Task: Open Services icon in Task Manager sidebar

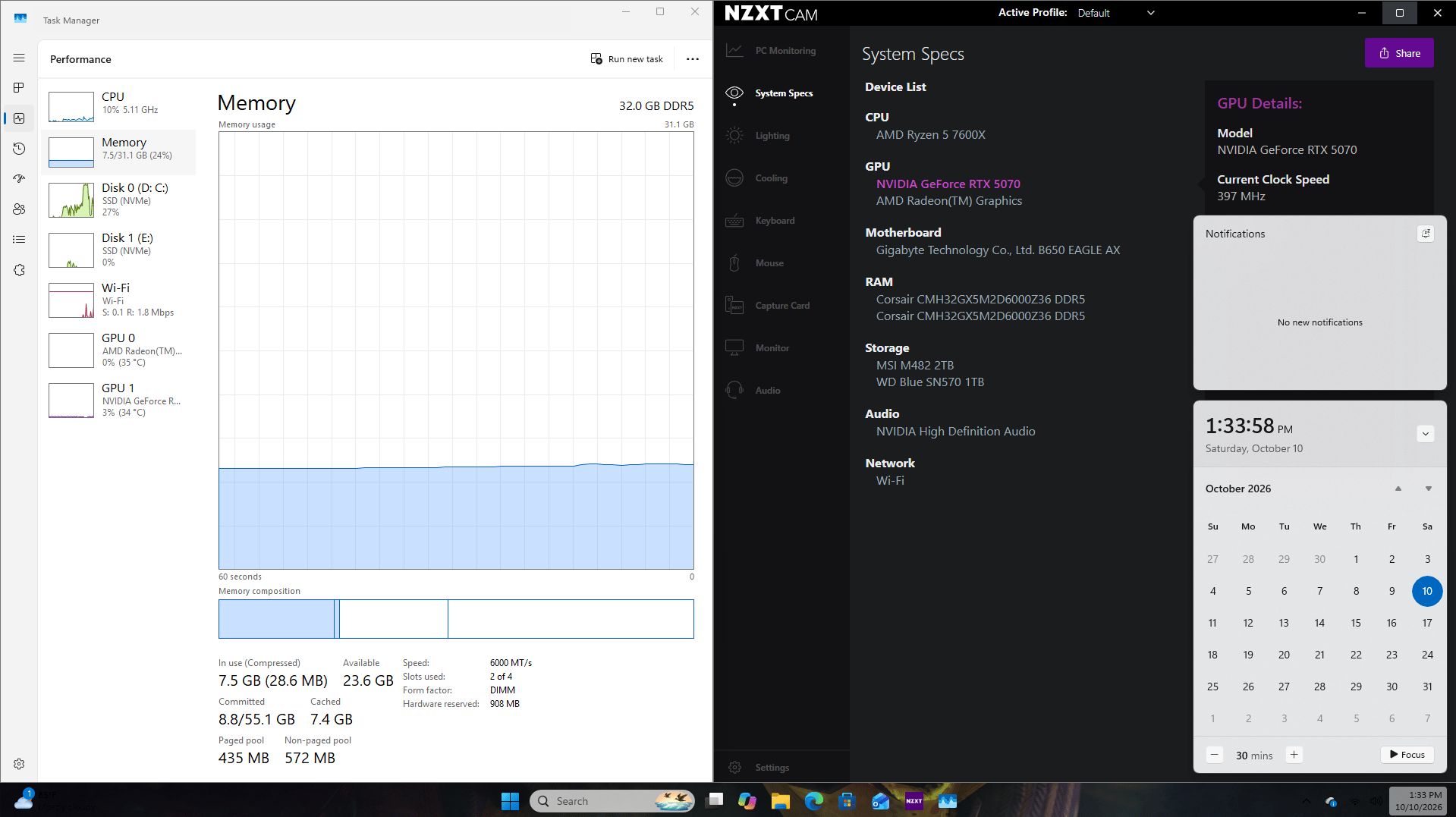Action: click(19, 270)
